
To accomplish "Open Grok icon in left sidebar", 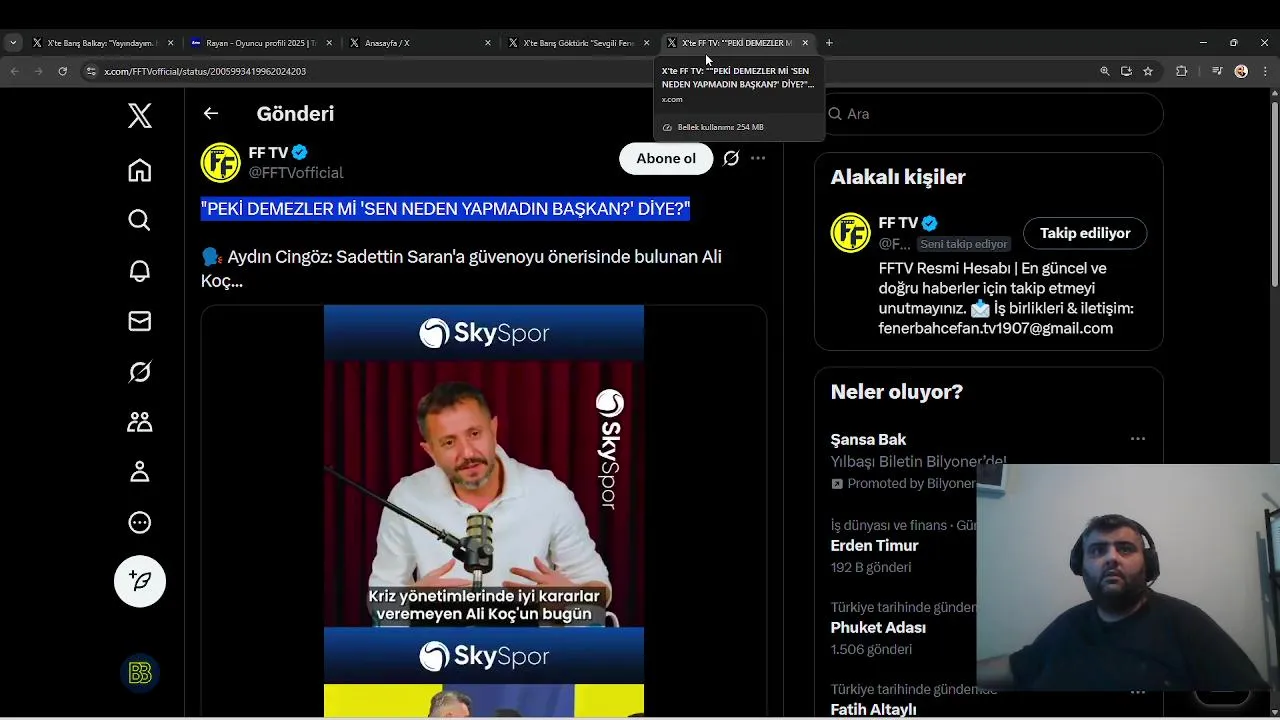I will coord(140,372).
